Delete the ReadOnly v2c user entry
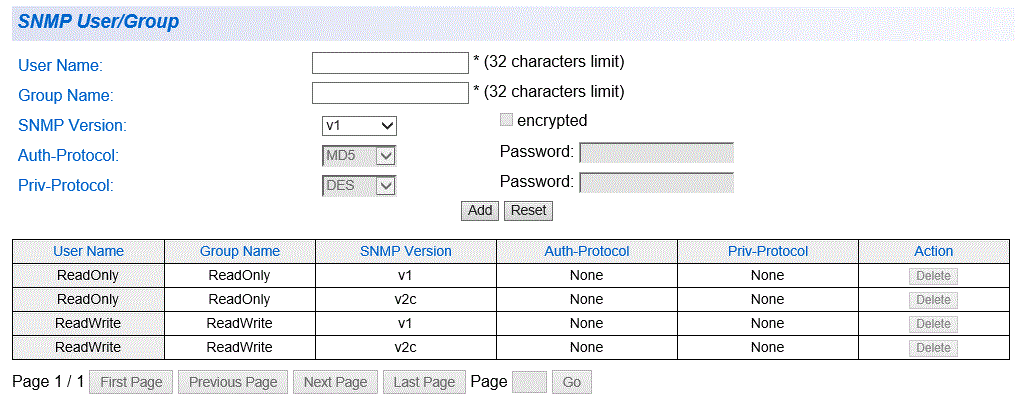 tap(933, 299)
